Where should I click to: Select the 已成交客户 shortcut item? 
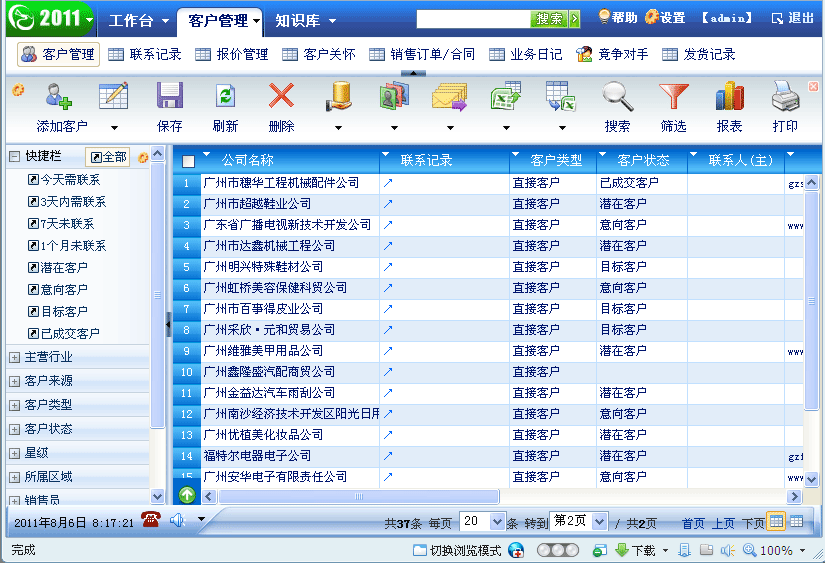pyautogui.click(x=64, y=334)
